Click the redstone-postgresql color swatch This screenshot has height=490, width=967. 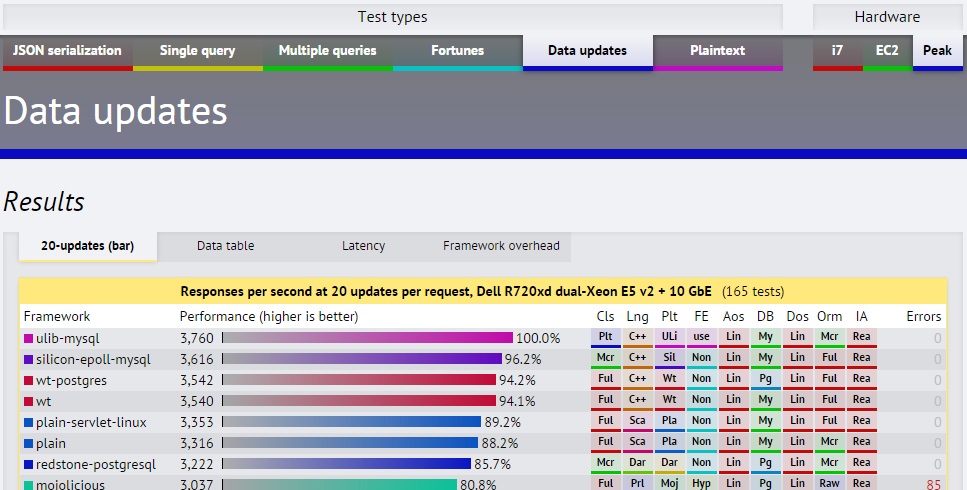click(28, 465)
